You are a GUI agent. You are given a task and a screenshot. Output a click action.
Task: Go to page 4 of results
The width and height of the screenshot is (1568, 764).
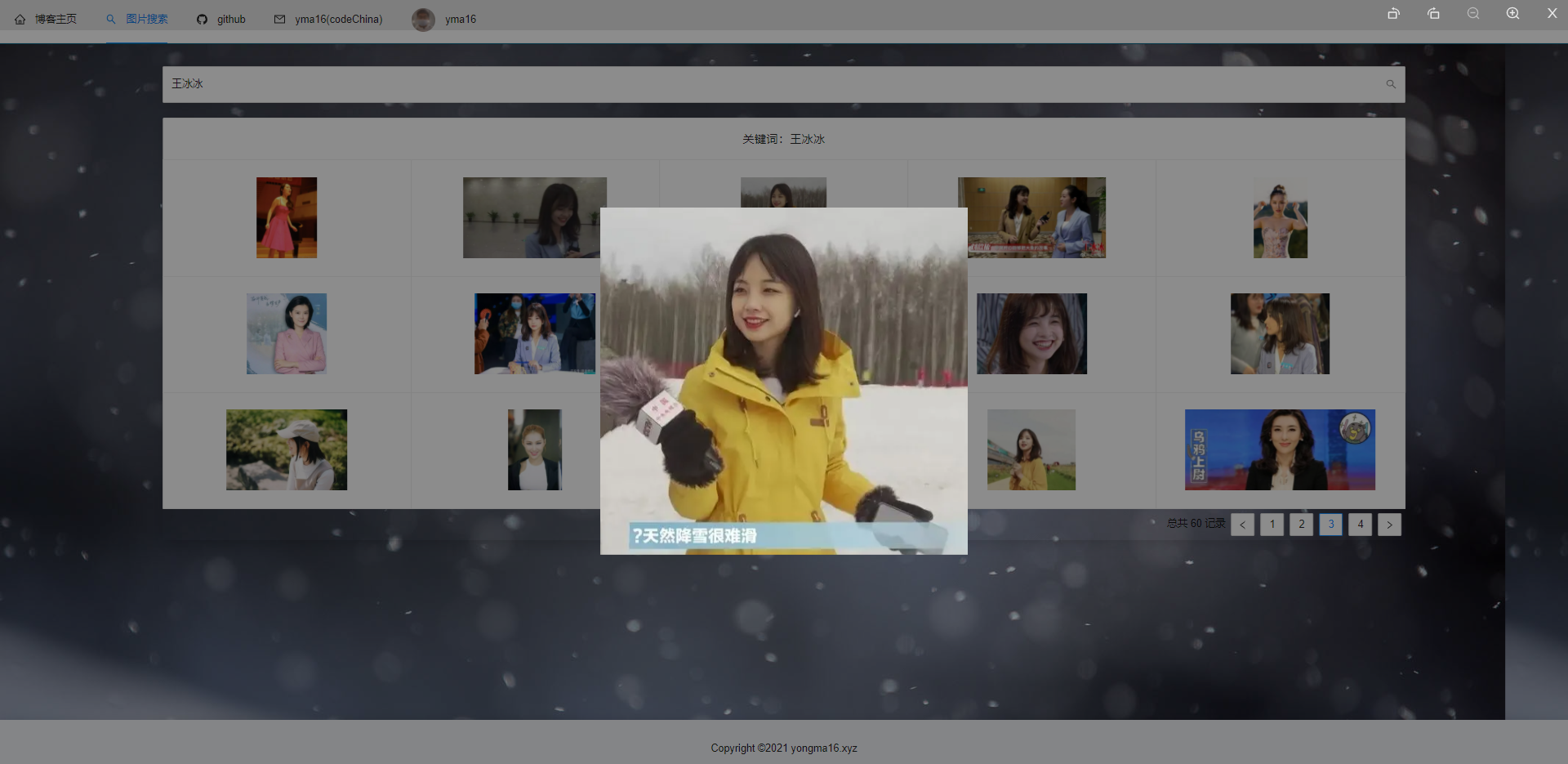pos(1360,525)
